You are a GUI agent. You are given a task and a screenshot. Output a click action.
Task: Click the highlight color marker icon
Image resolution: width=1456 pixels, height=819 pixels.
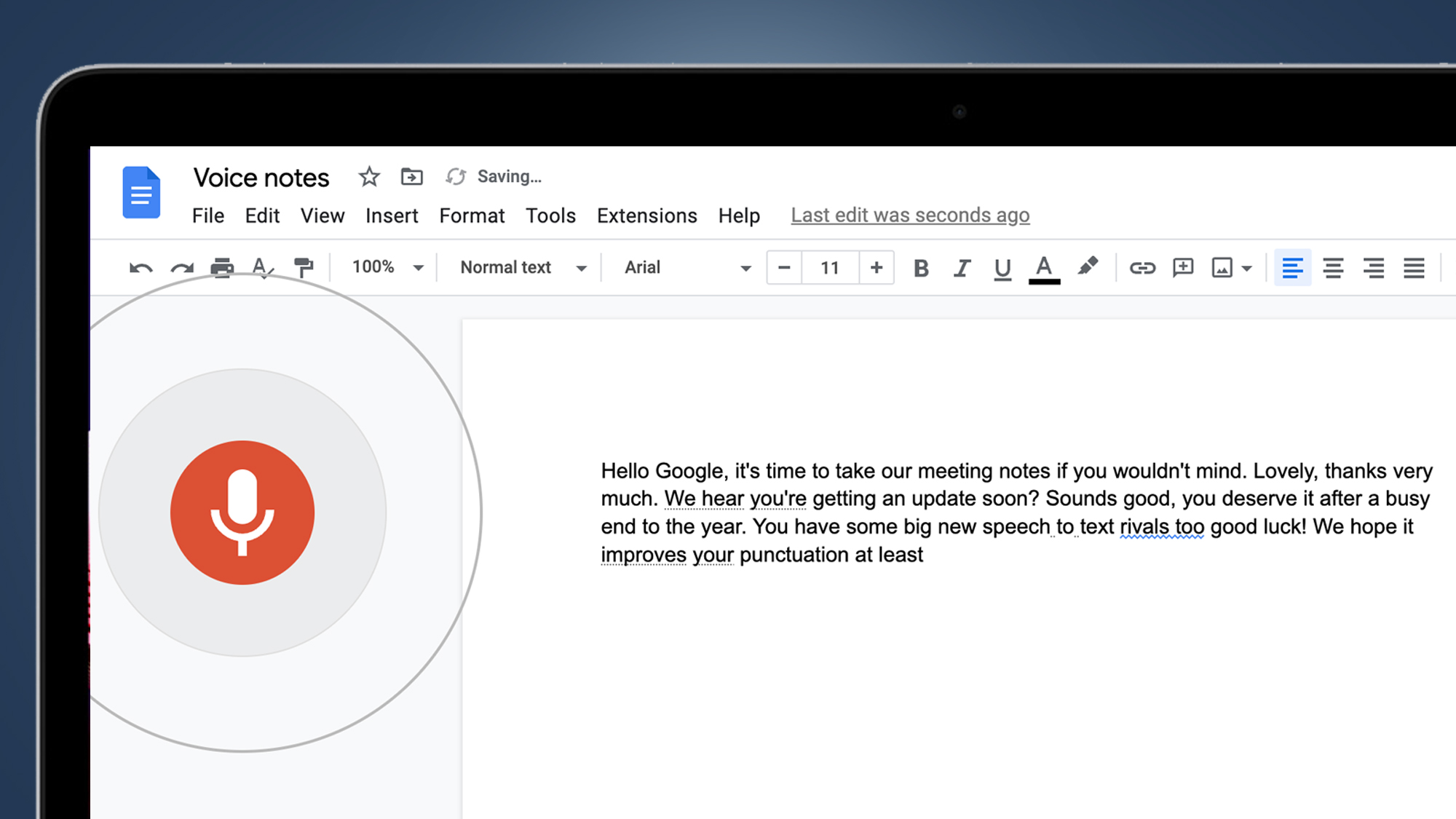point(1088,266)
